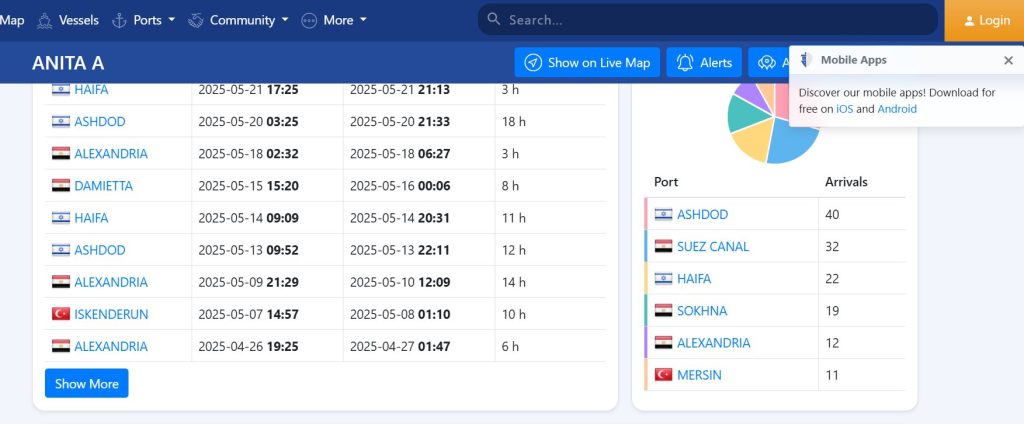
Task: Click the Vessels ship icon in navbar
Action: [44, 20]
